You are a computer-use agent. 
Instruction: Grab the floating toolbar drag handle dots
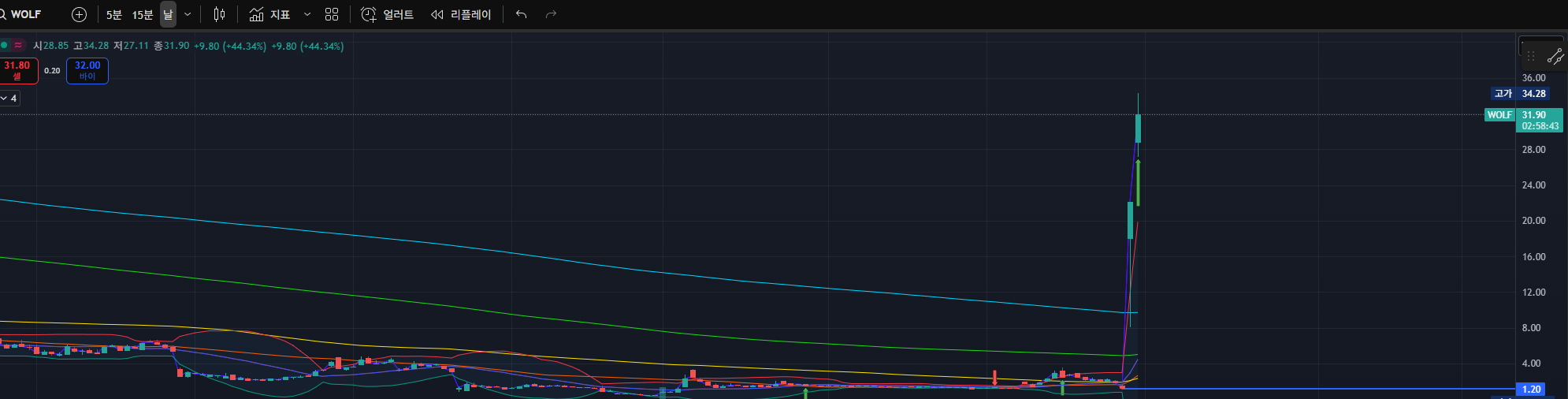point(1531,56)
